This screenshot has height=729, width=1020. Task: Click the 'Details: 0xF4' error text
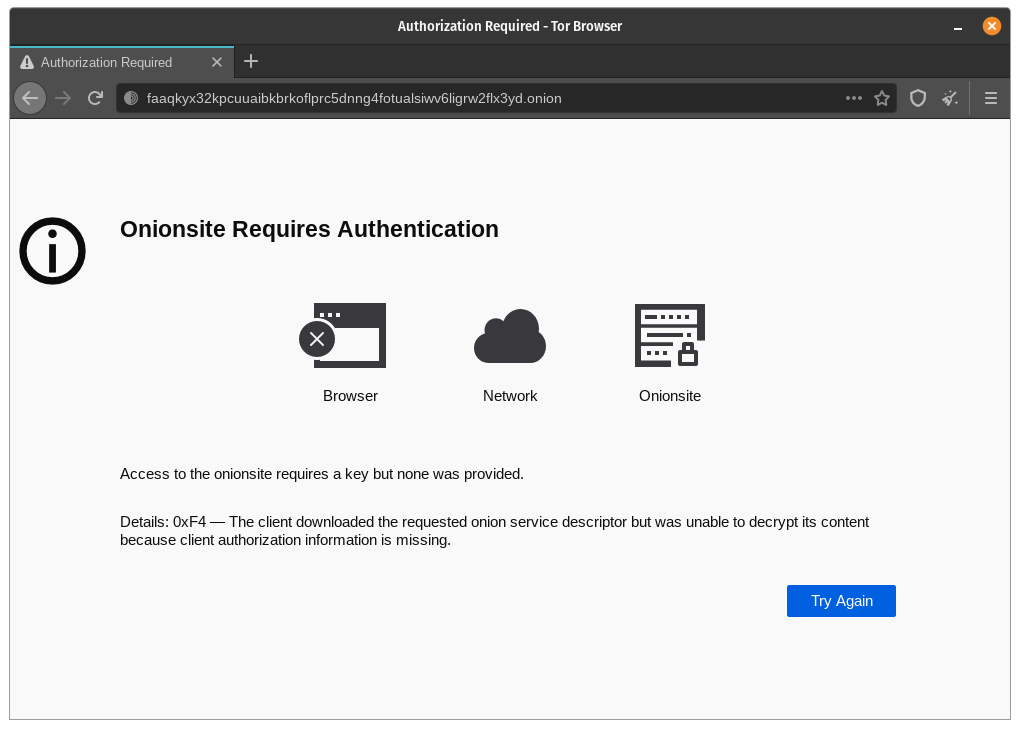(494, 531)
